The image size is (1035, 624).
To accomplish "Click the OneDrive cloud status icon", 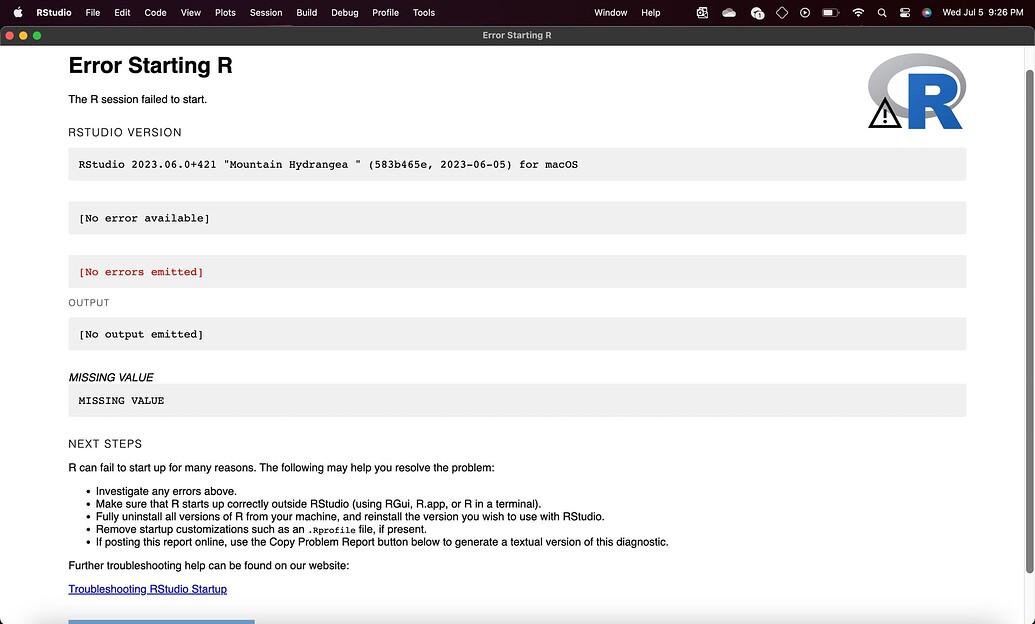I will (x=729, y=13).
